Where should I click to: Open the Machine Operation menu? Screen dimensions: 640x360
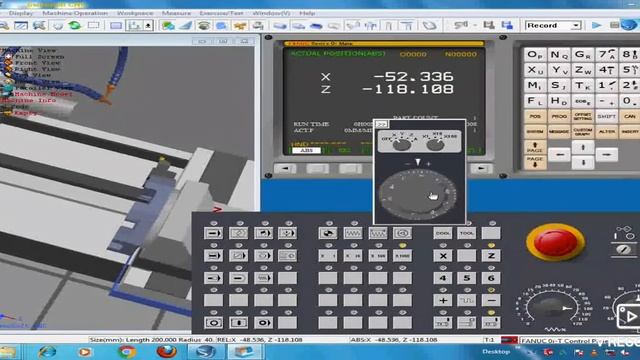(75, 13)
